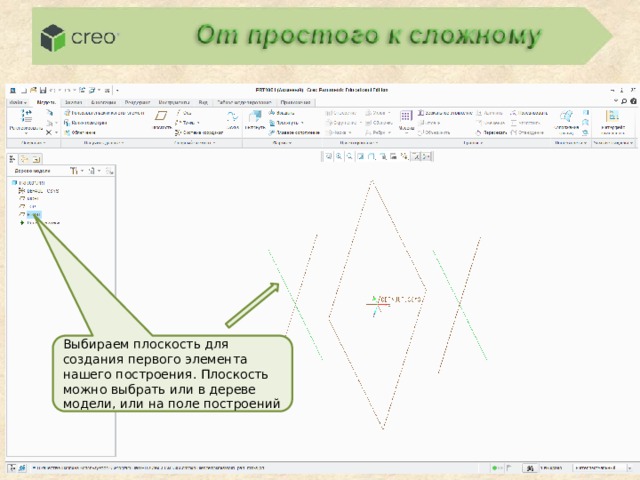Viewport: 640px width, 480px height.
Task: Click the Open folder icon in quick access toolbar
Action: 33,90
